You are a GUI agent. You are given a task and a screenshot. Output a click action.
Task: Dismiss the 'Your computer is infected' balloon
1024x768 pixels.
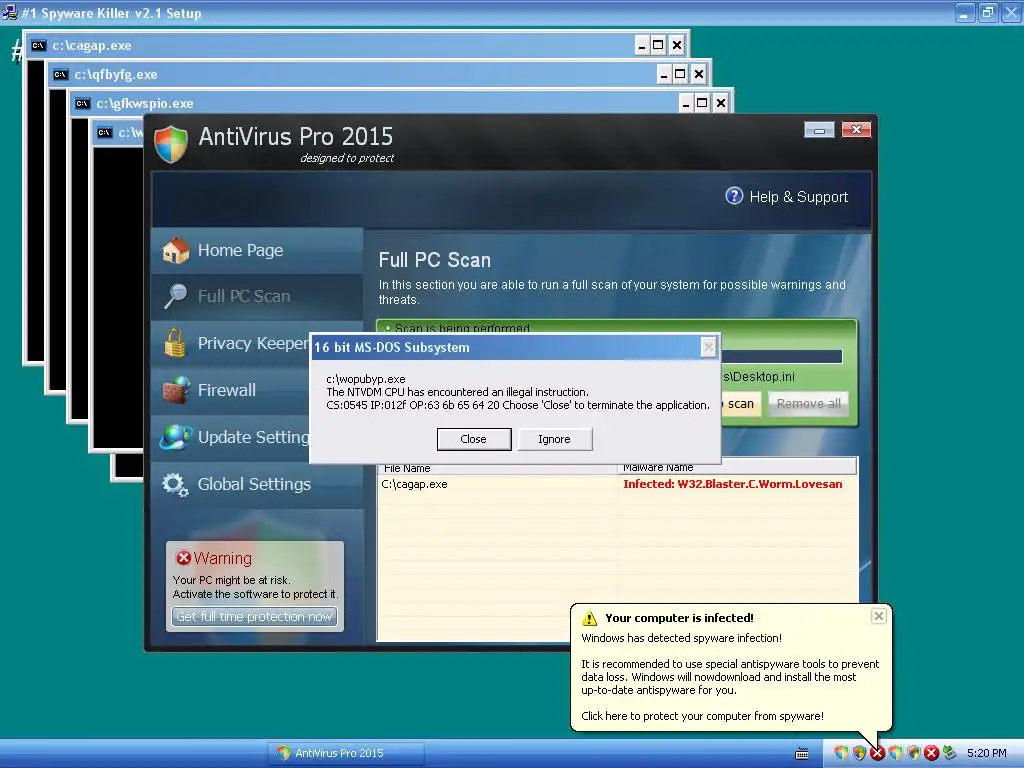pos(879,616)
